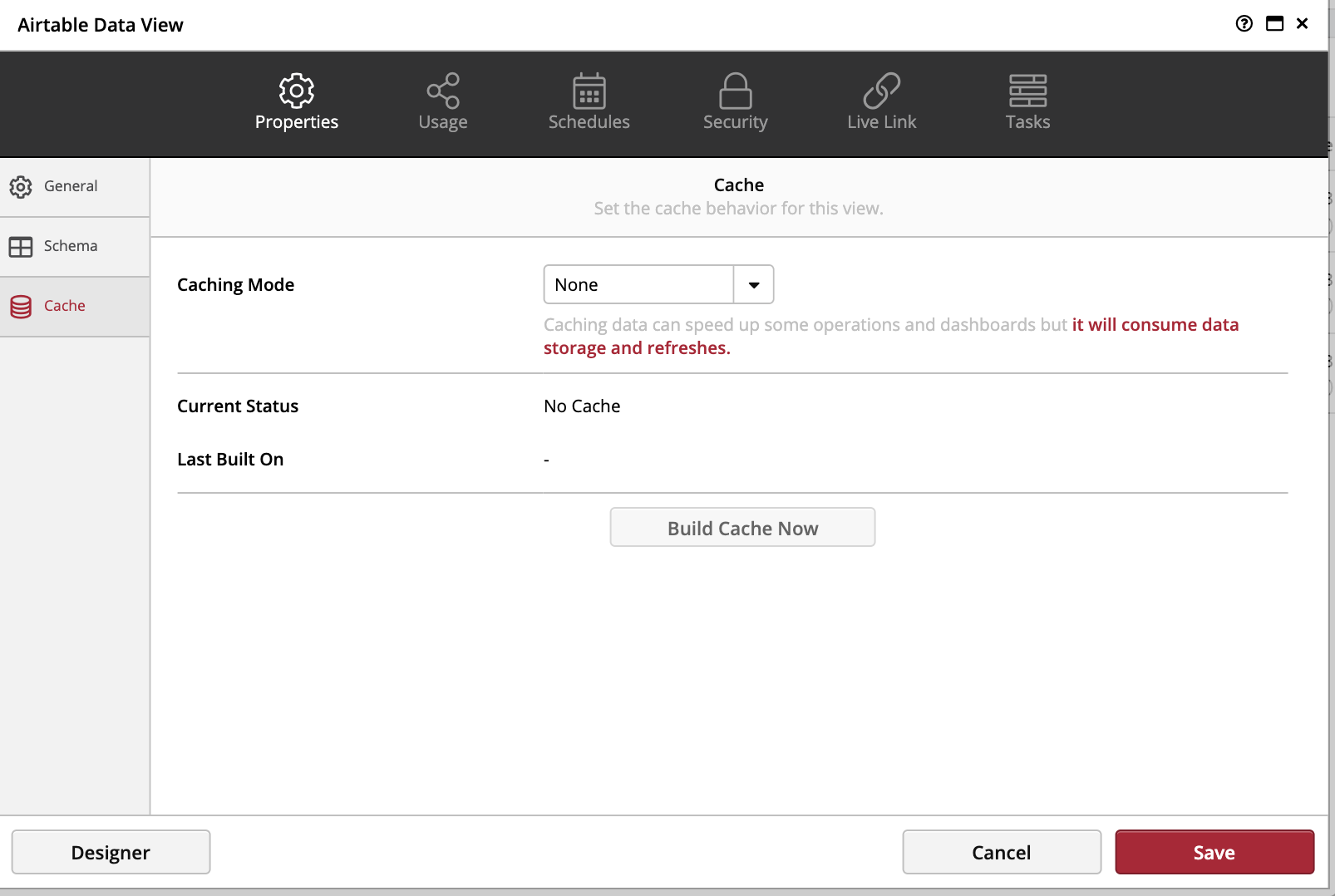The image size is (1335, 896).
Task: Click the General gear icon in sidebar
Action: [x=21, y=187]
